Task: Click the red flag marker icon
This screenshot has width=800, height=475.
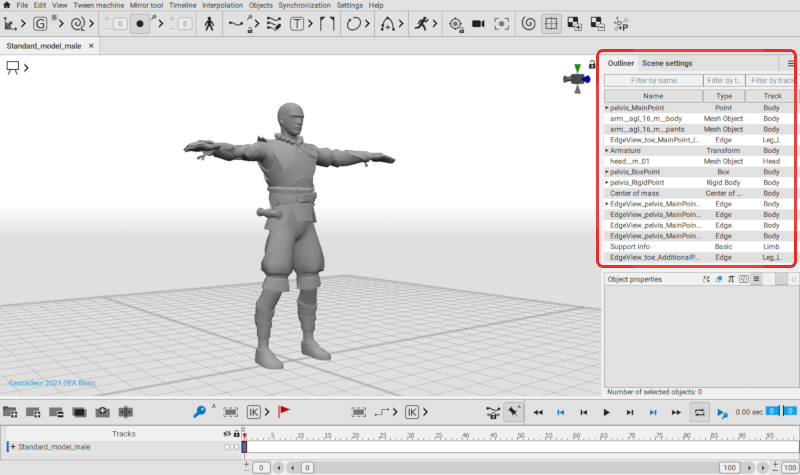Action: (283, 411)
